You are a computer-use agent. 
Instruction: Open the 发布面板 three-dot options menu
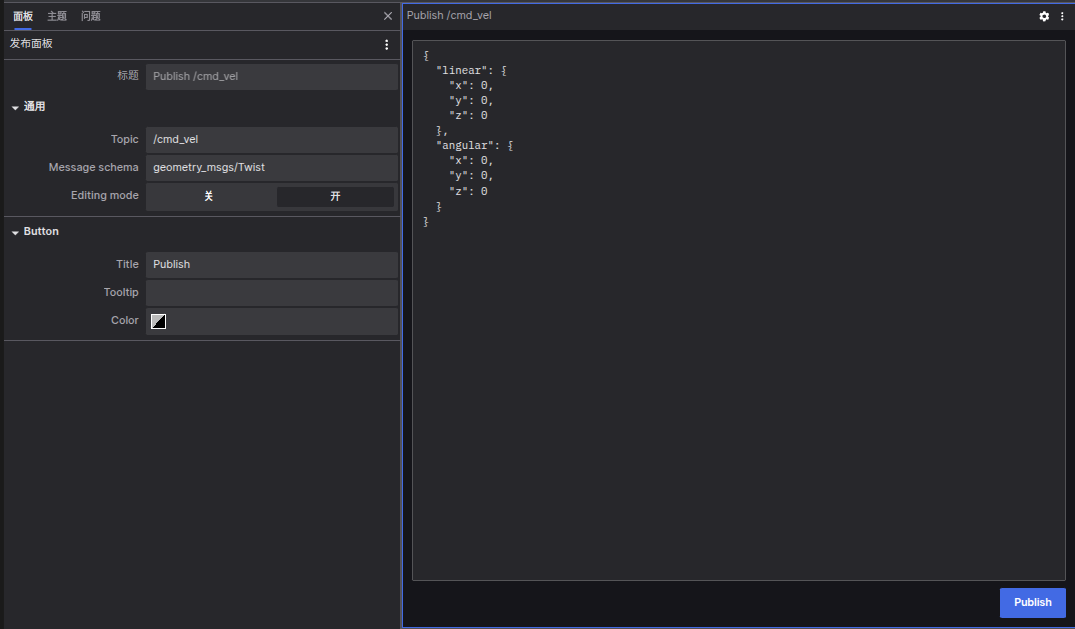pyautogui.click(x=387, y=45)
